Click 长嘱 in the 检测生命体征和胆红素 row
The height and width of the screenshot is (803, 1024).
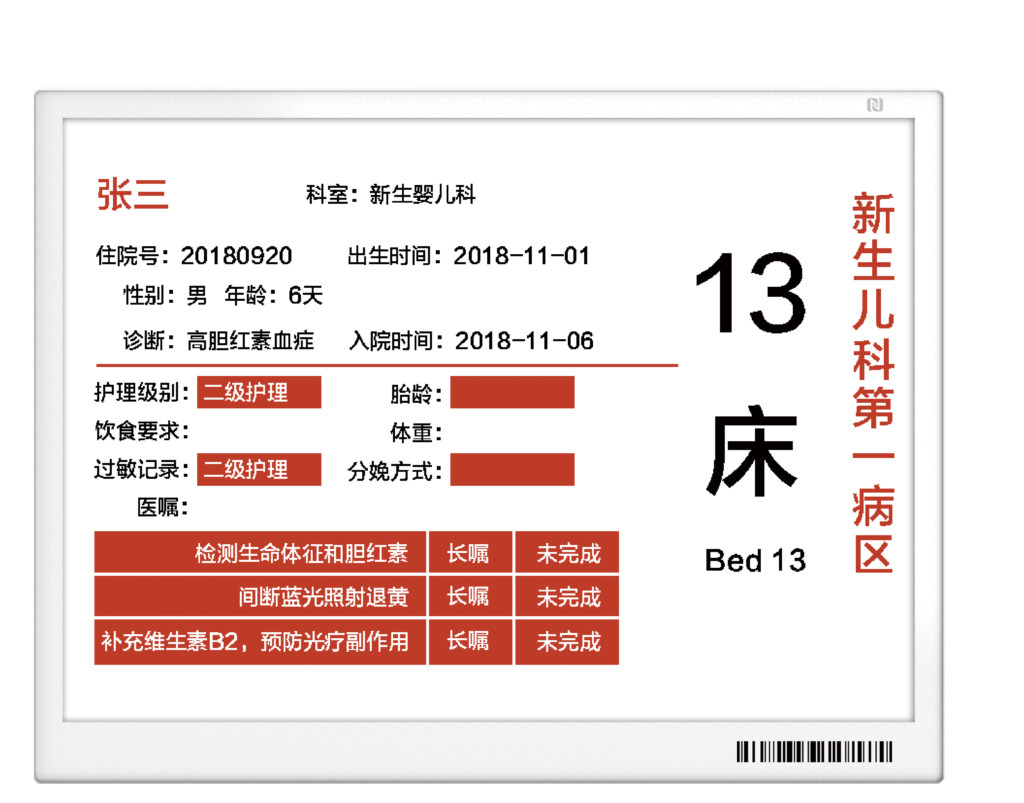tap(470, 553)
